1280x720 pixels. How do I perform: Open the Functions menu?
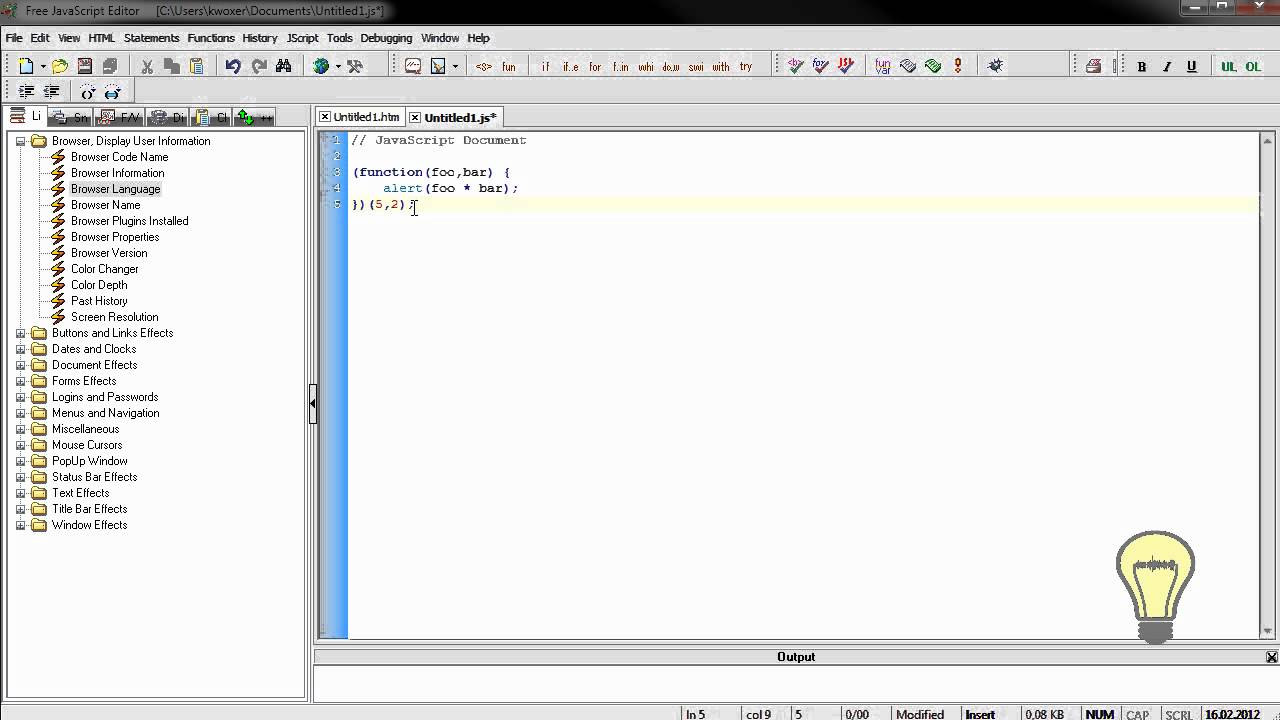pyautogui.click(x=211, y=38)
